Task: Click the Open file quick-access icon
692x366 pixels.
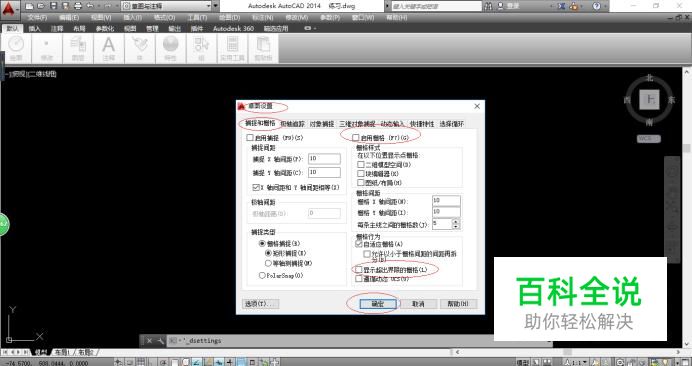Action: click(41, 6)
